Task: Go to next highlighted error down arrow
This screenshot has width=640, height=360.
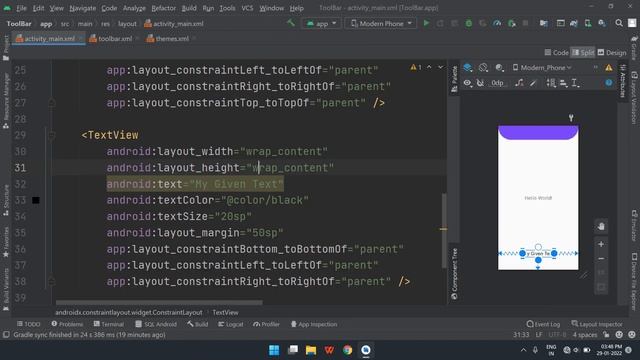Action: tap(440, 67)
